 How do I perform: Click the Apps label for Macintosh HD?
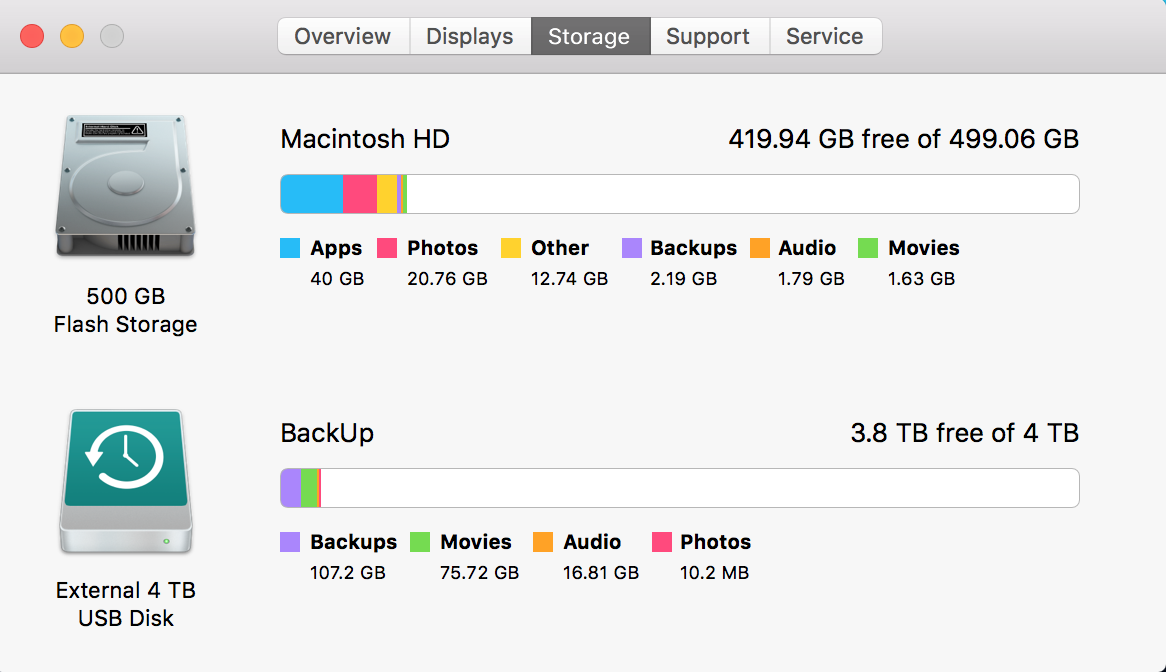336,248
